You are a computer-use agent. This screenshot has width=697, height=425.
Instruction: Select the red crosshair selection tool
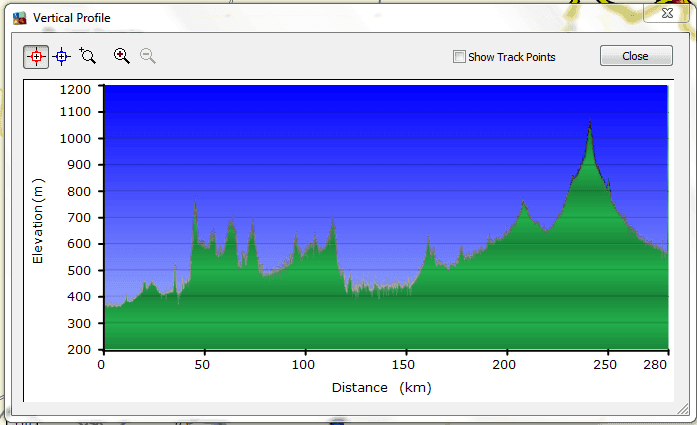[x=36, y=57]
